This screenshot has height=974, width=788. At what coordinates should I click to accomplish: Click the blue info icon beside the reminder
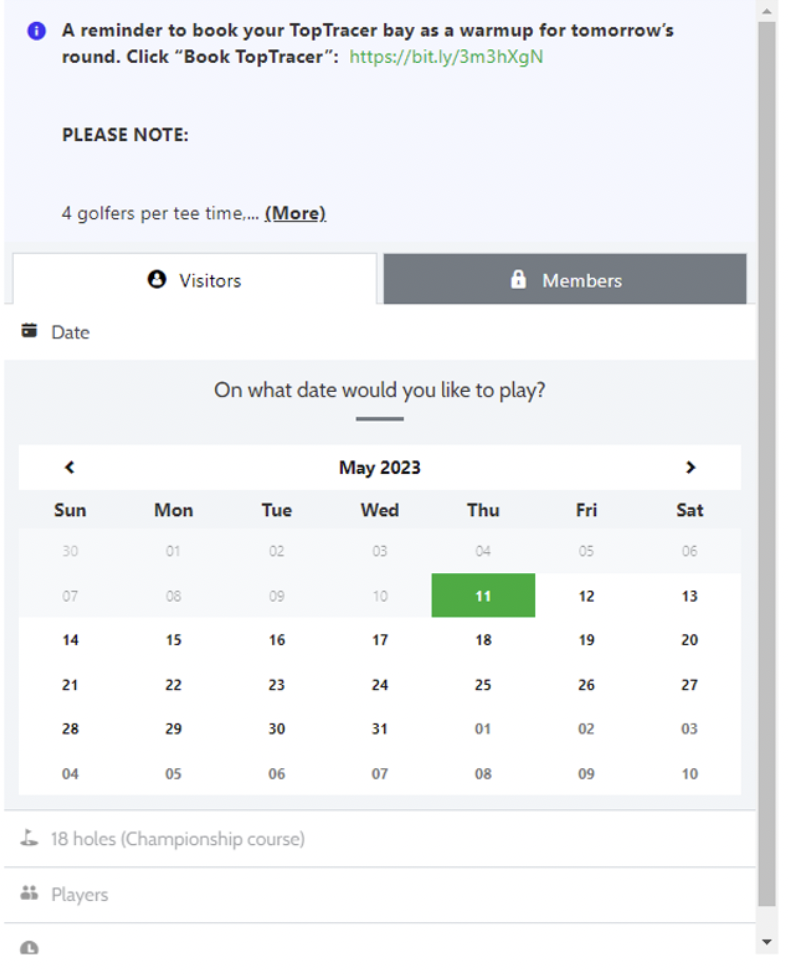click(37, 30)
